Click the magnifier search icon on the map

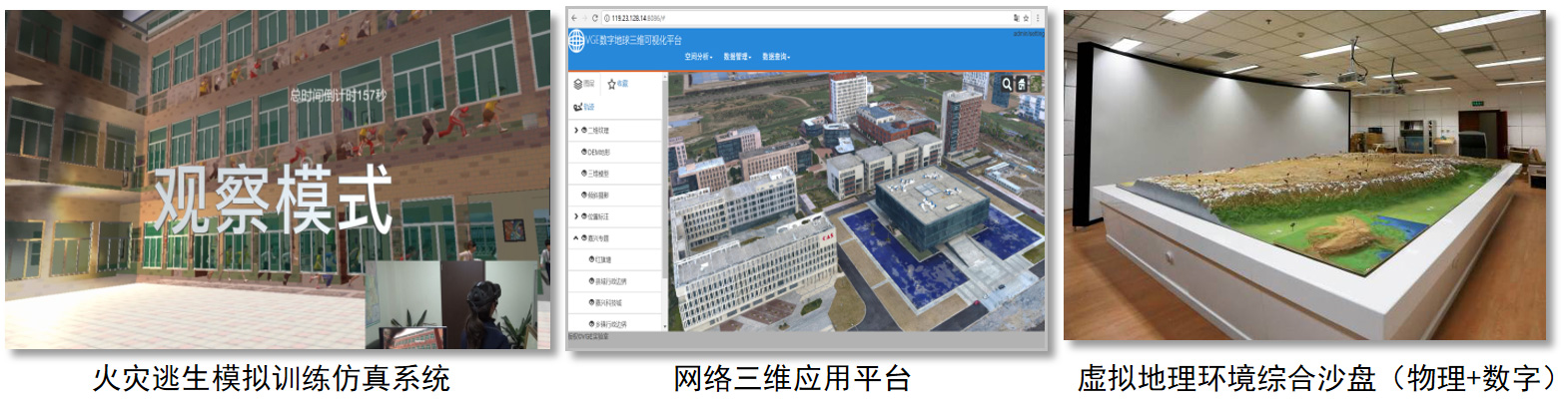click(x=1007, y=85)
